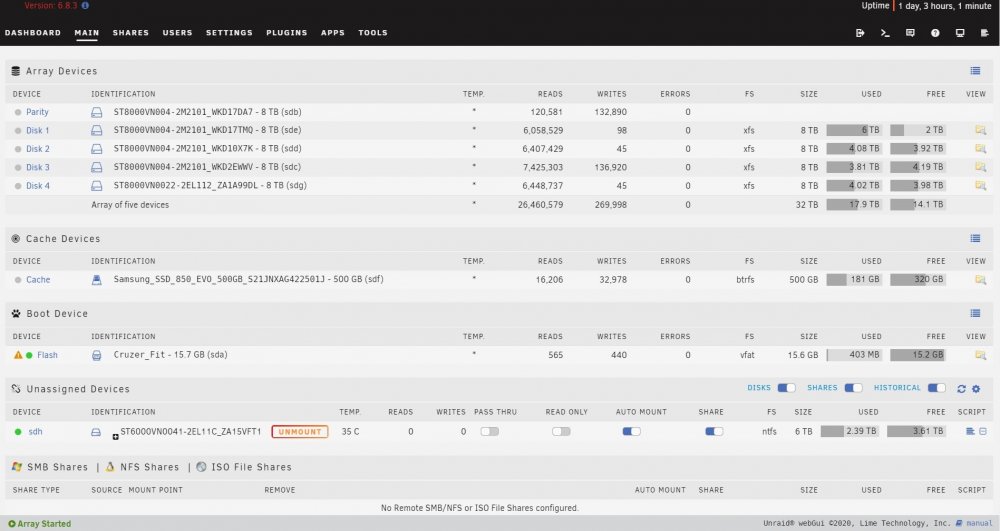Browse Cache contents via view icon
Viewport: 1000px width, 531px height.
pos(980,280)
